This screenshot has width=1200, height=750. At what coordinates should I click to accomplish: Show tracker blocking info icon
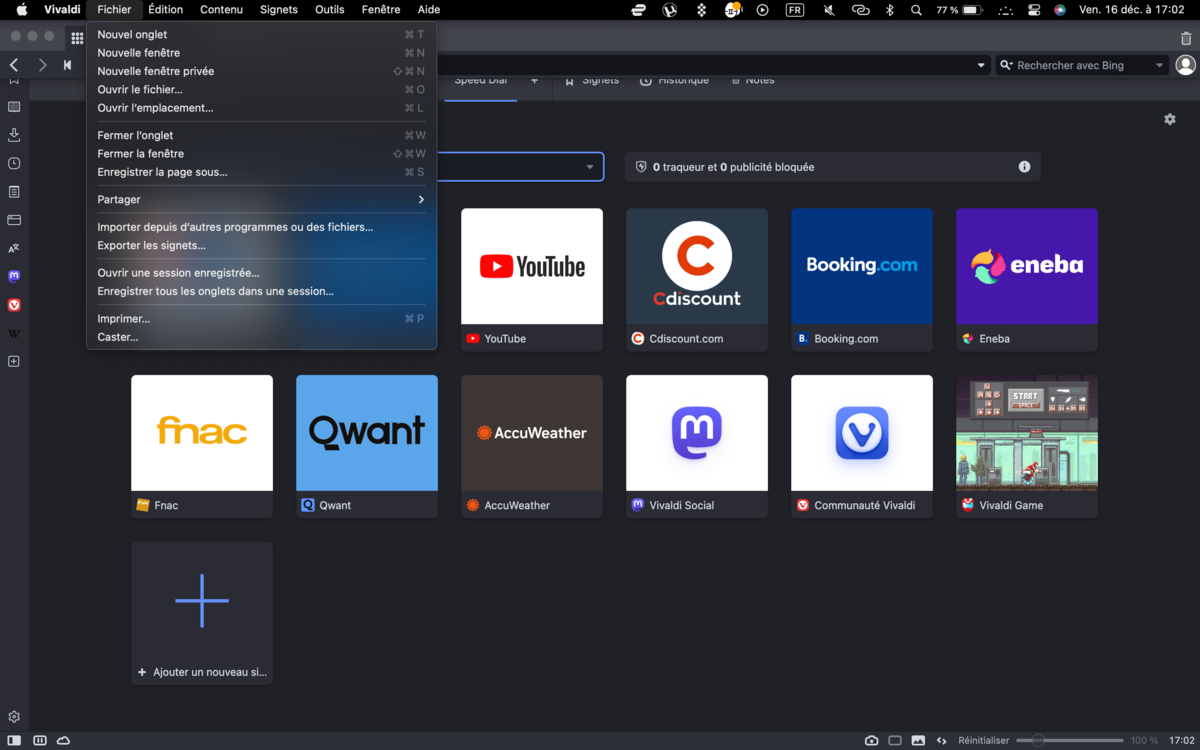click(x=1024, y=167)
